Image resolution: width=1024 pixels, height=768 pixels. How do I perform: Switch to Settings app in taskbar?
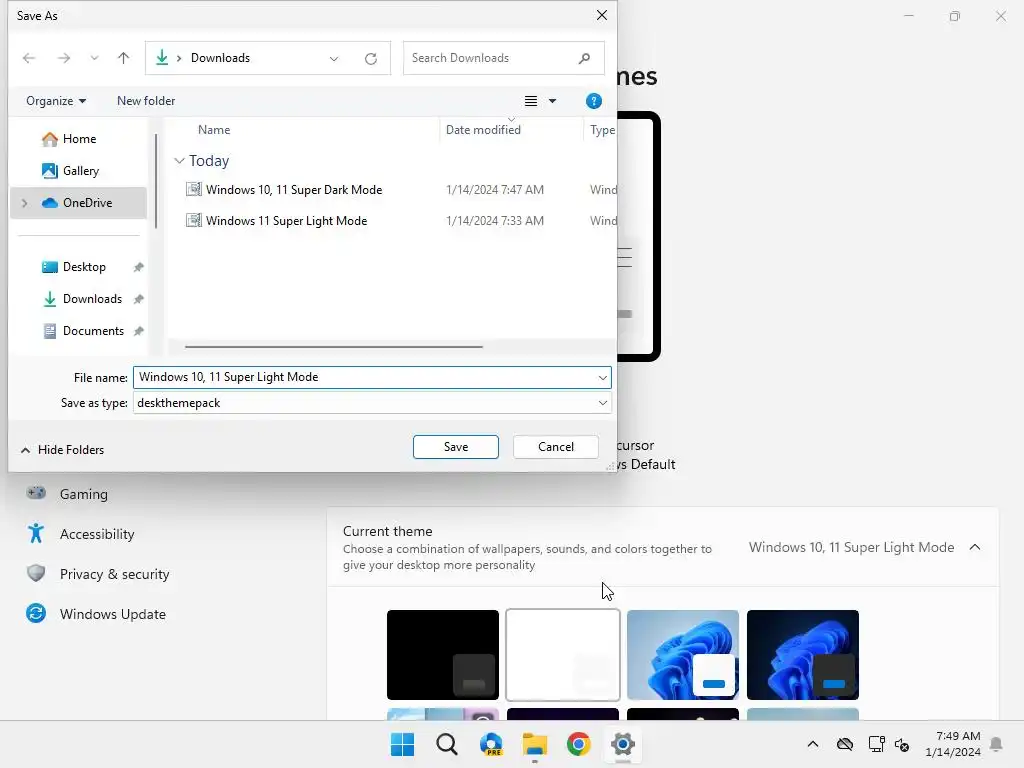click(x=623, y=744)
